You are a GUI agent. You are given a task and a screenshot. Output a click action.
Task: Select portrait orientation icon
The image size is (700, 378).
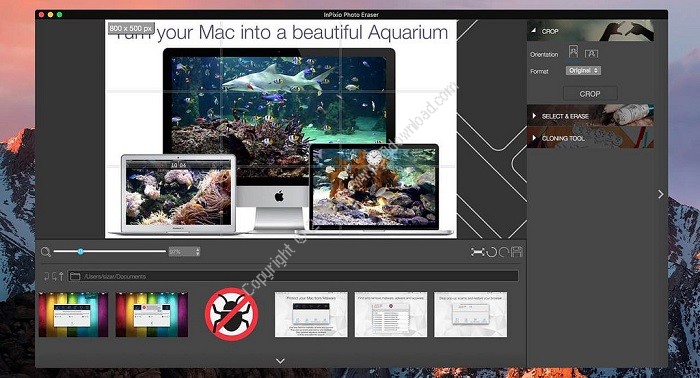[x=573, y=51]
